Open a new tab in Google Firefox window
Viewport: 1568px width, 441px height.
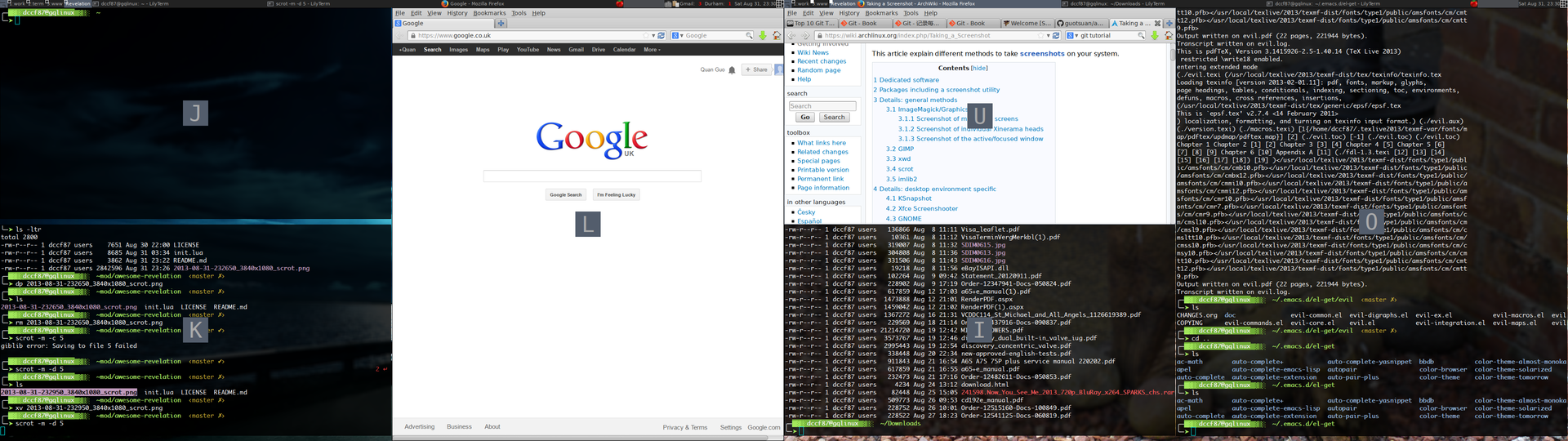pyautogui.click(x=501, y=24)
